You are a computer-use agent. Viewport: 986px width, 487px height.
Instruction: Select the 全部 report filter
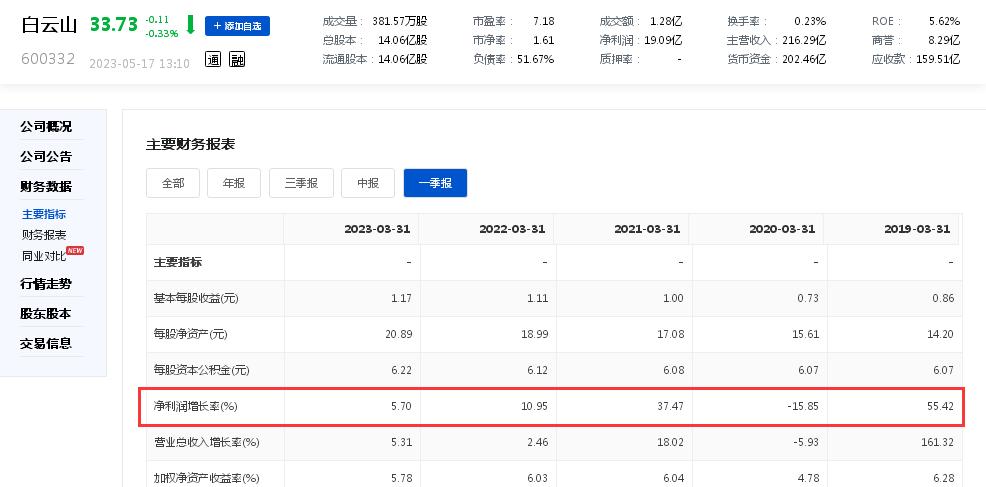(x=173, y=183)
